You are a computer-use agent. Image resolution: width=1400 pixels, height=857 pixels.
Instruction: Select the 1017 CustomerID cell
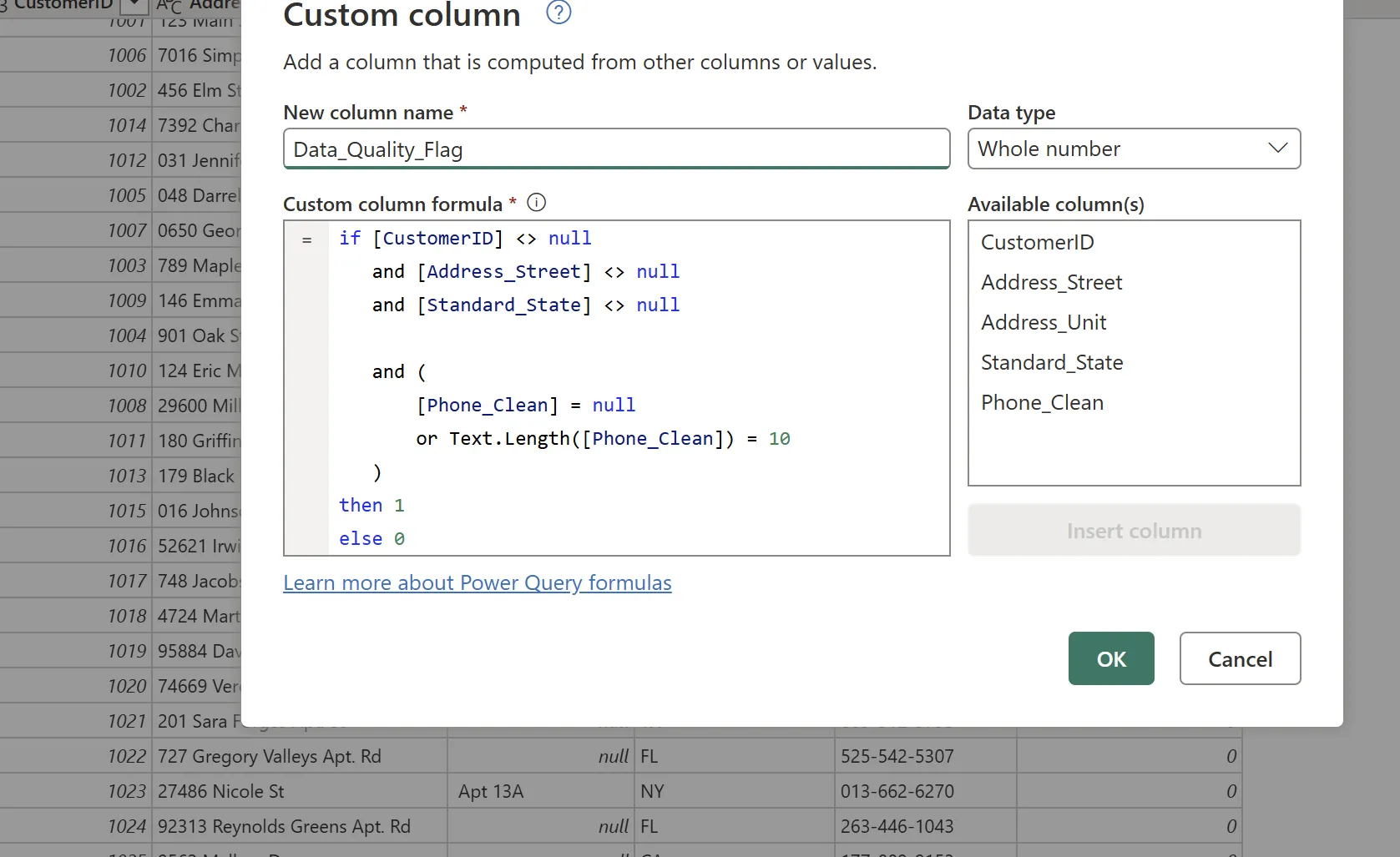click(x=75, y=581)
